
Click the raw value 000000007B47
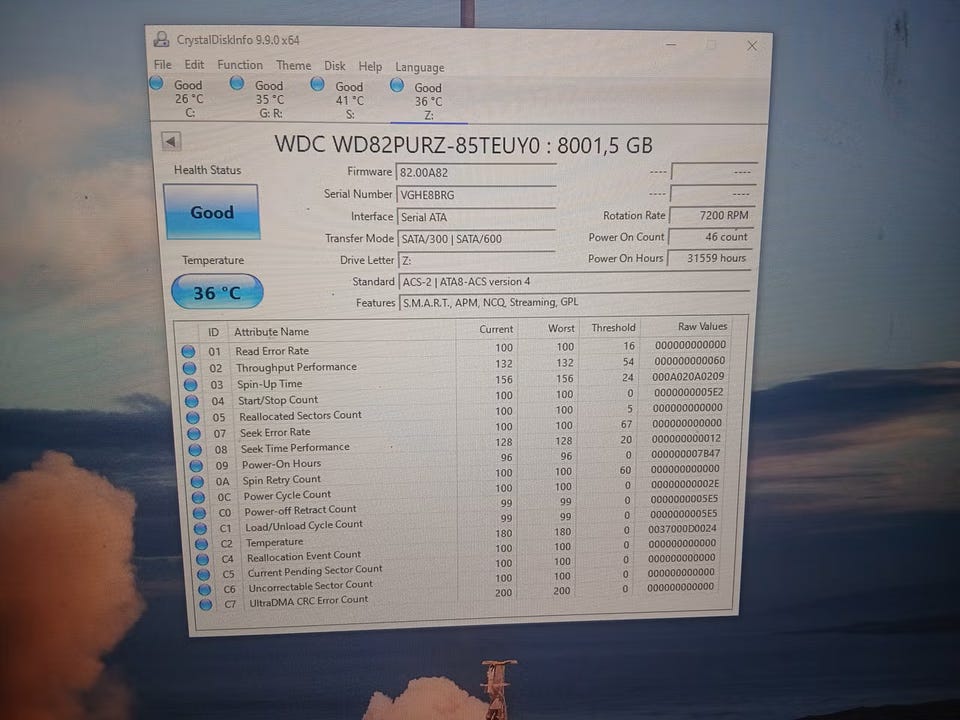tap(685, 454)
